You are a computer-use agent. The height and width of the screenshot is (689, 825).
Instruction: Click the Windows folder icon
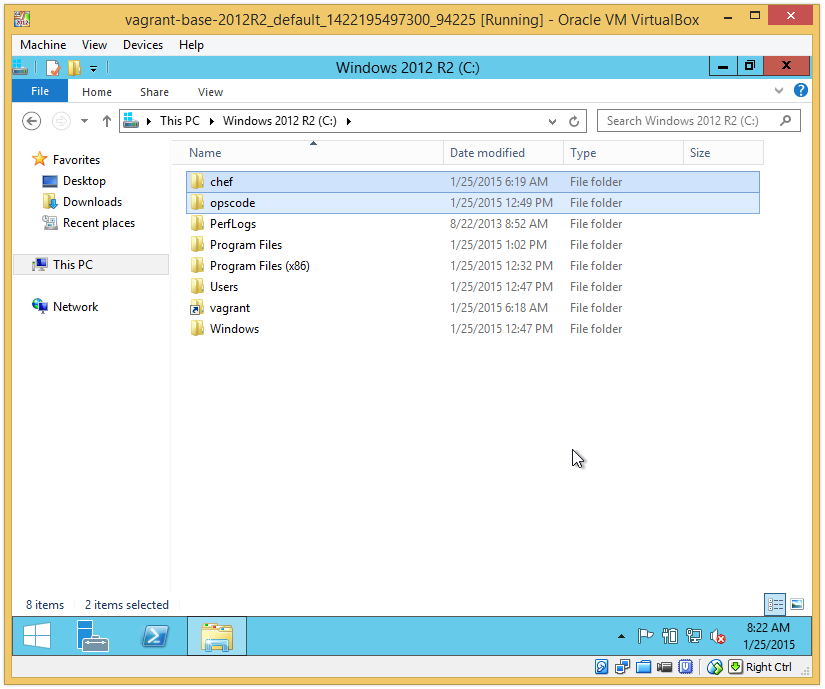point(197,329)
